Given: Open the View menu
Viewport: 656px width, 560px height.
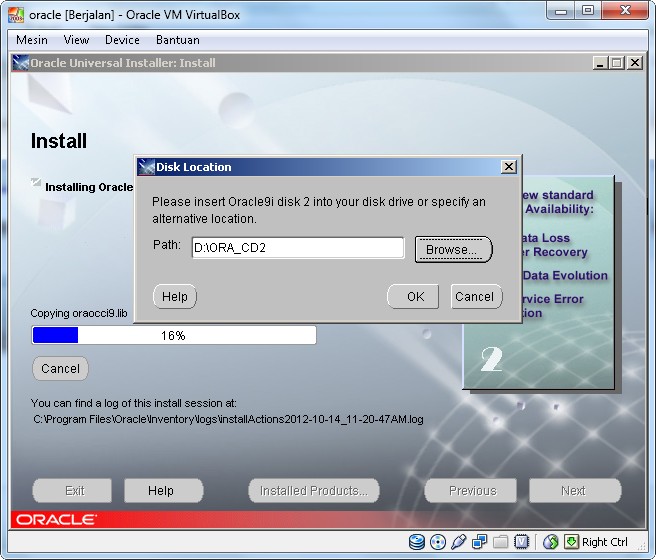Looking at the screenshot, I should (76, 40).
